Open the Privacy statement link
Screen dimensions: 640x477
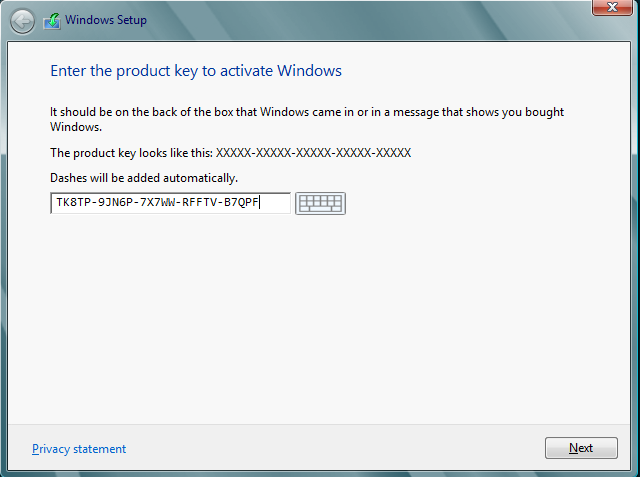tap(79, 449)
